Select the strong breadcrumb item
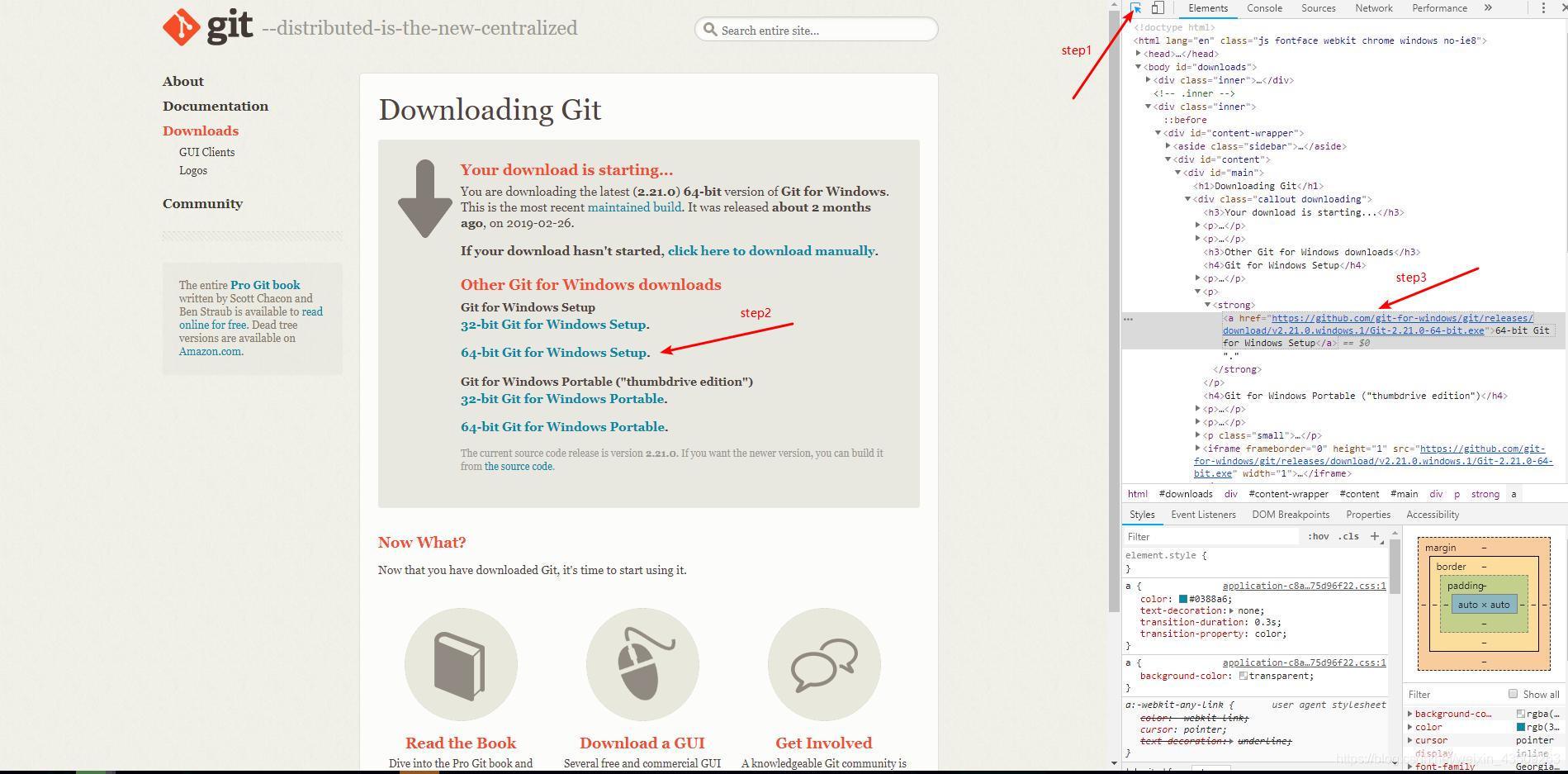The width and height of the screenshot is (1568, 774). (1485, 494)
